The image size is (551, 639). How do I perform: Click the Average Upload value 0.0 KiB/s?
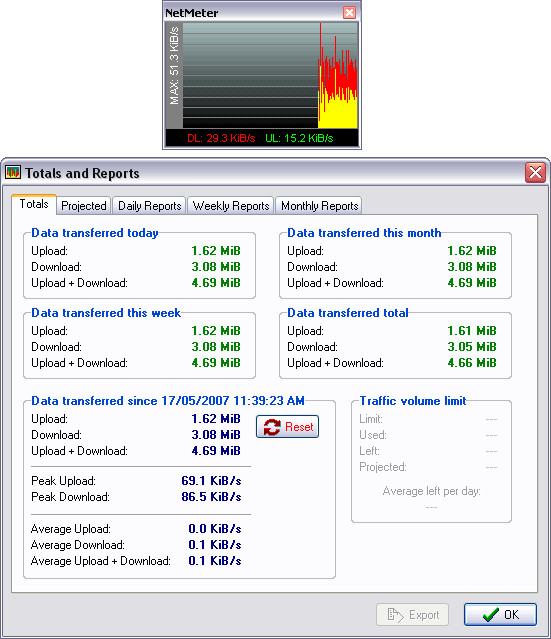pos(215,529)
